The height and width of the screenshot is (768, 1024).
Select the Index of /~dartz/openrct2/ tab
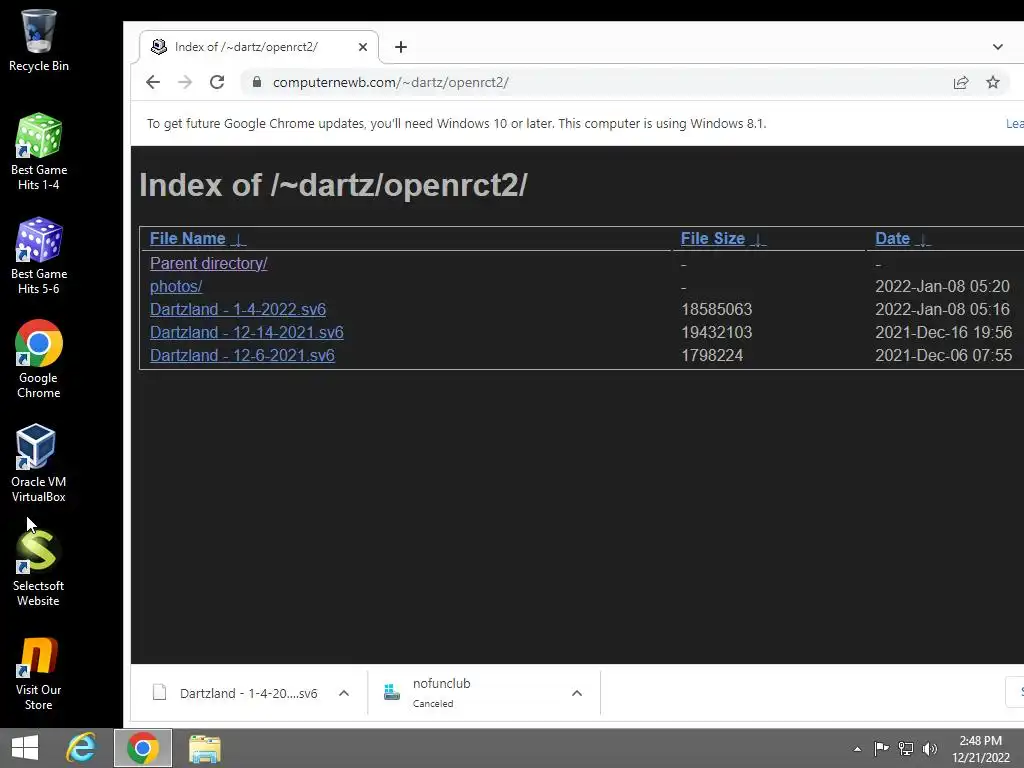(x=258, y=47)
